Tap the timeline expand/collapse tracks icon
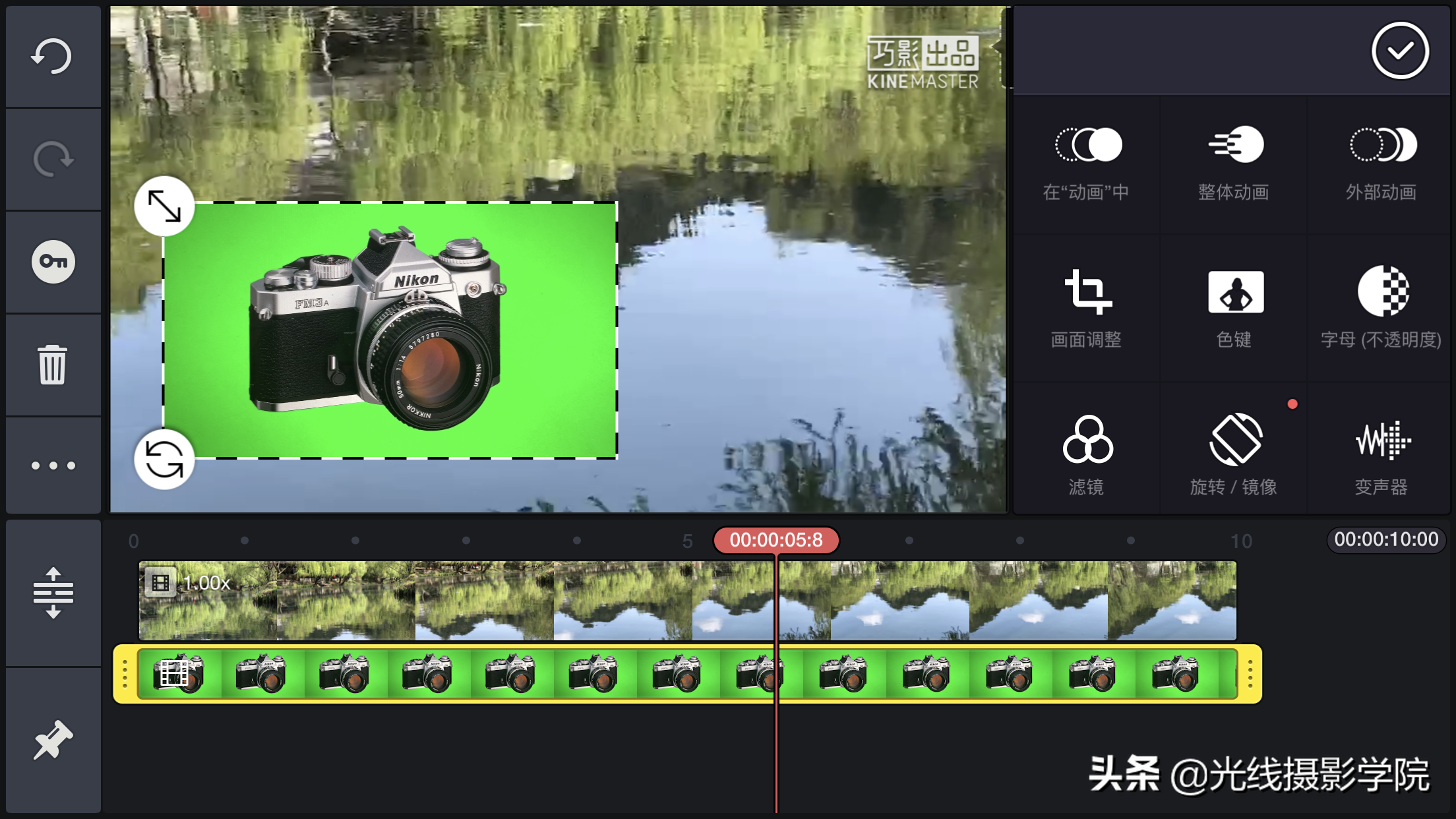 [x=53, y=593]
